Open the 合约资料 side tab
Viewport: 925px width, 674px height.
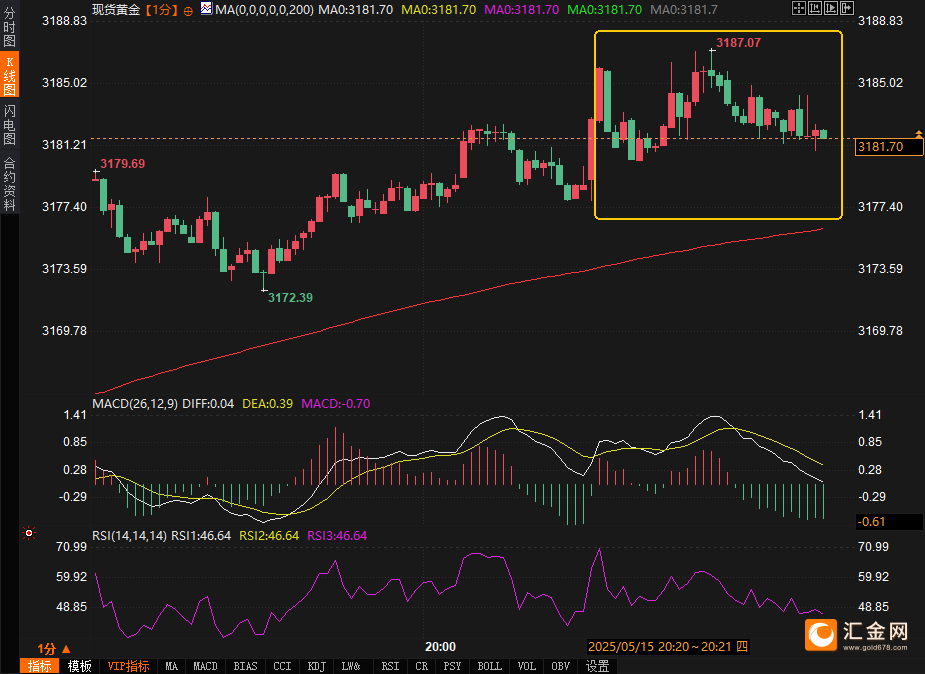(10, 183)
